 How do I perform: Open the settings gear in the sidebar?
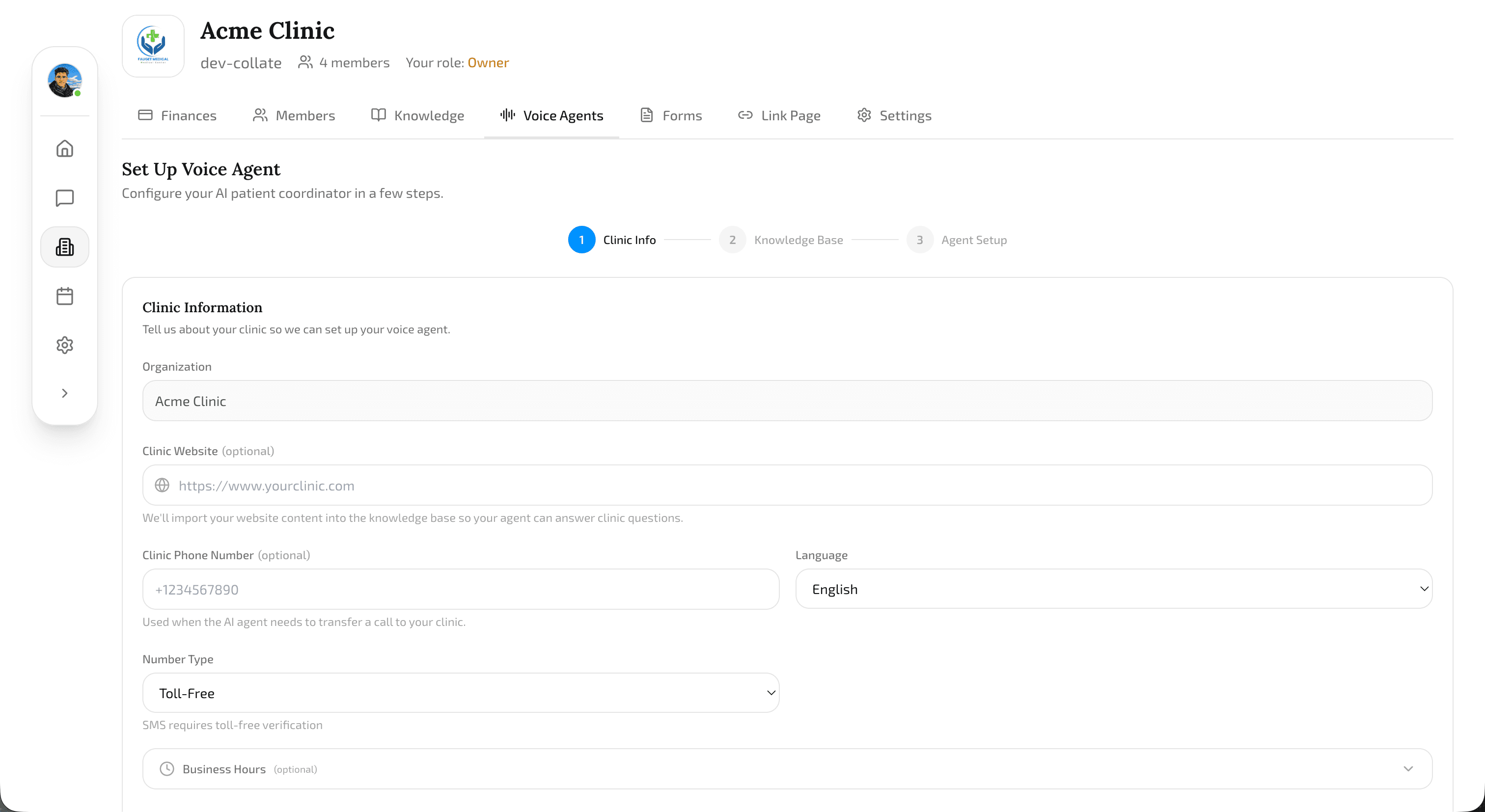64,345
